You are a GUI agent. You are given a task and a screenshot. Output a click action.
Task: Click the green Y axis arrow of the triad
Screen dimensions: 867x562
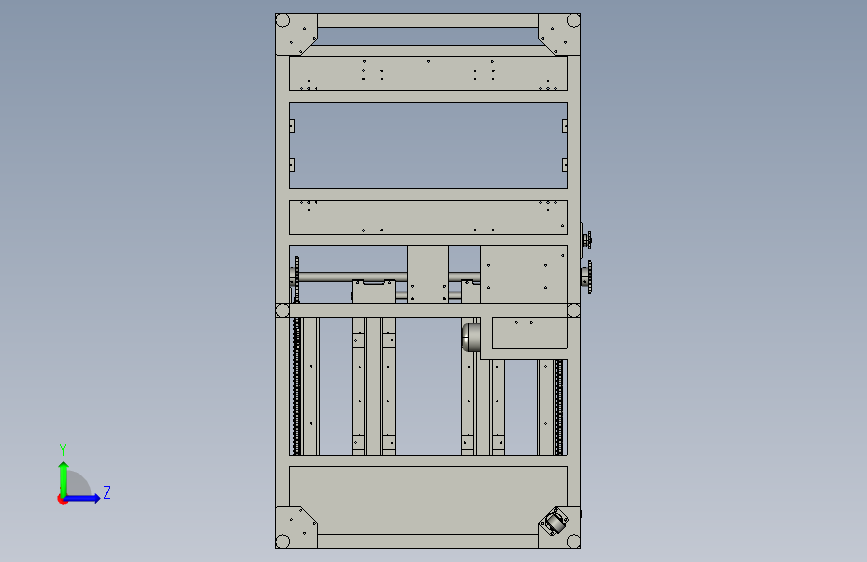pos(64,479)
